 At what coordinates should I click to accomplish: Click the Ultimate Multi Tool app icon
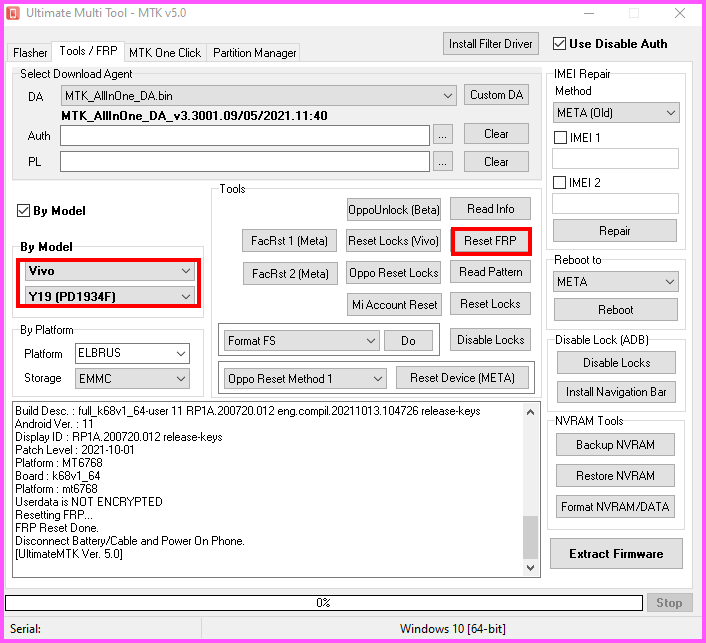tap(13, 13)
